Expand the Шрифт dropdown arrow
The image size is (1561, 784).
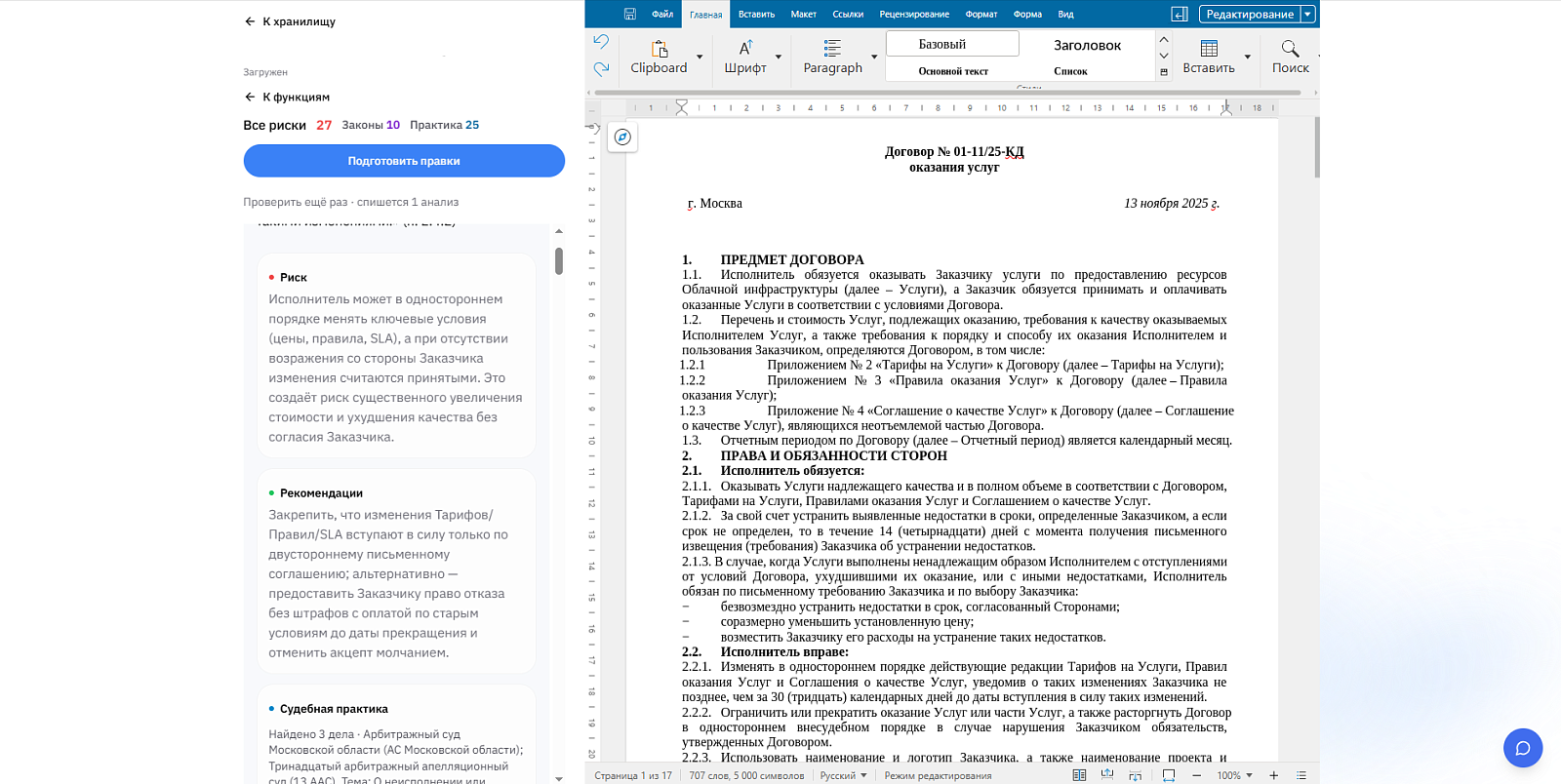click(x=779, y=57)
